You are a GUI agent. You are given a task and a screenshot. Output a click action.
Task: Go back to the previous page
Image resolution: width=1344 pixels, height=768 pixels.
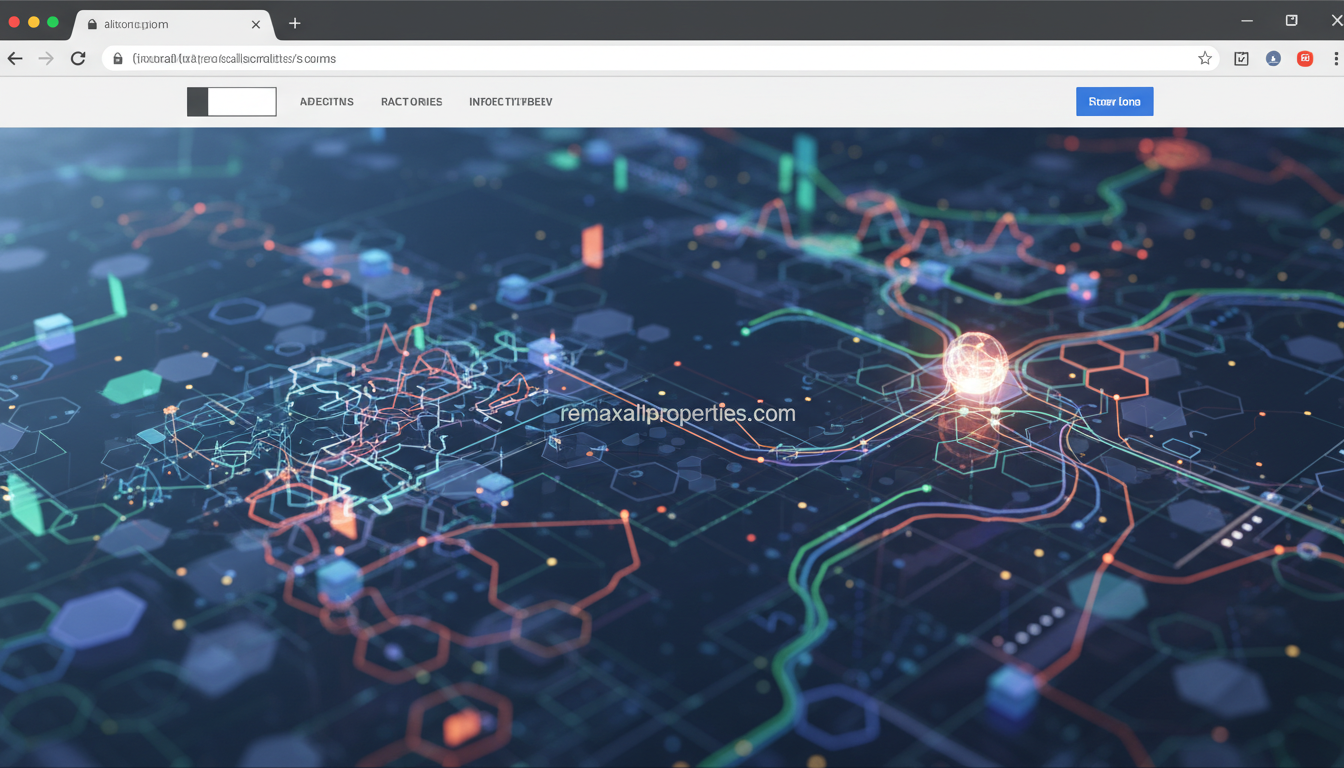coord(15,59)
